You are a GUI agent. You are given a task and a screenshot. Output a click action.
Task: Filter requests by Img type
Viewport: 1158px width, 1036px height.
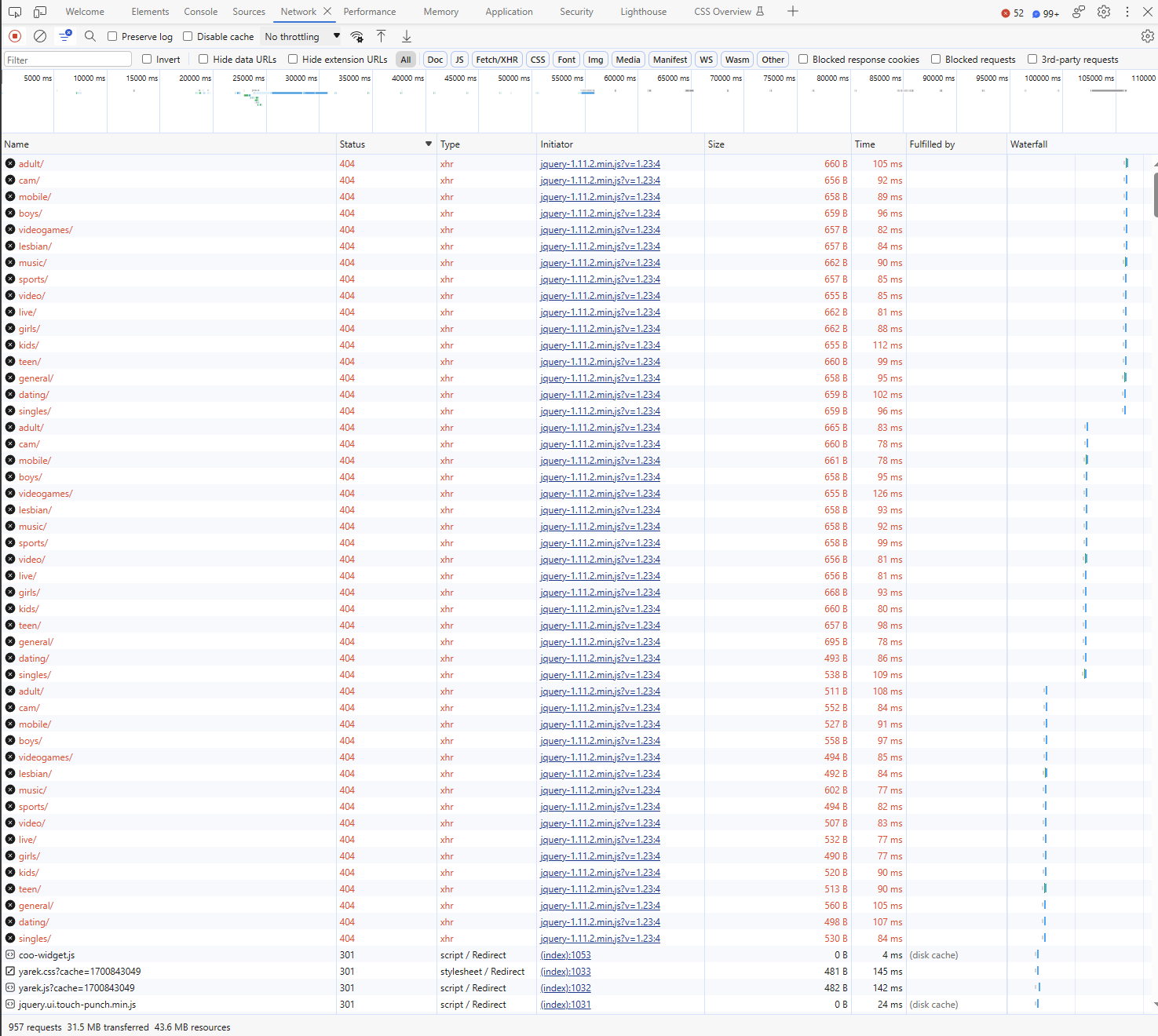click(596, 60)
